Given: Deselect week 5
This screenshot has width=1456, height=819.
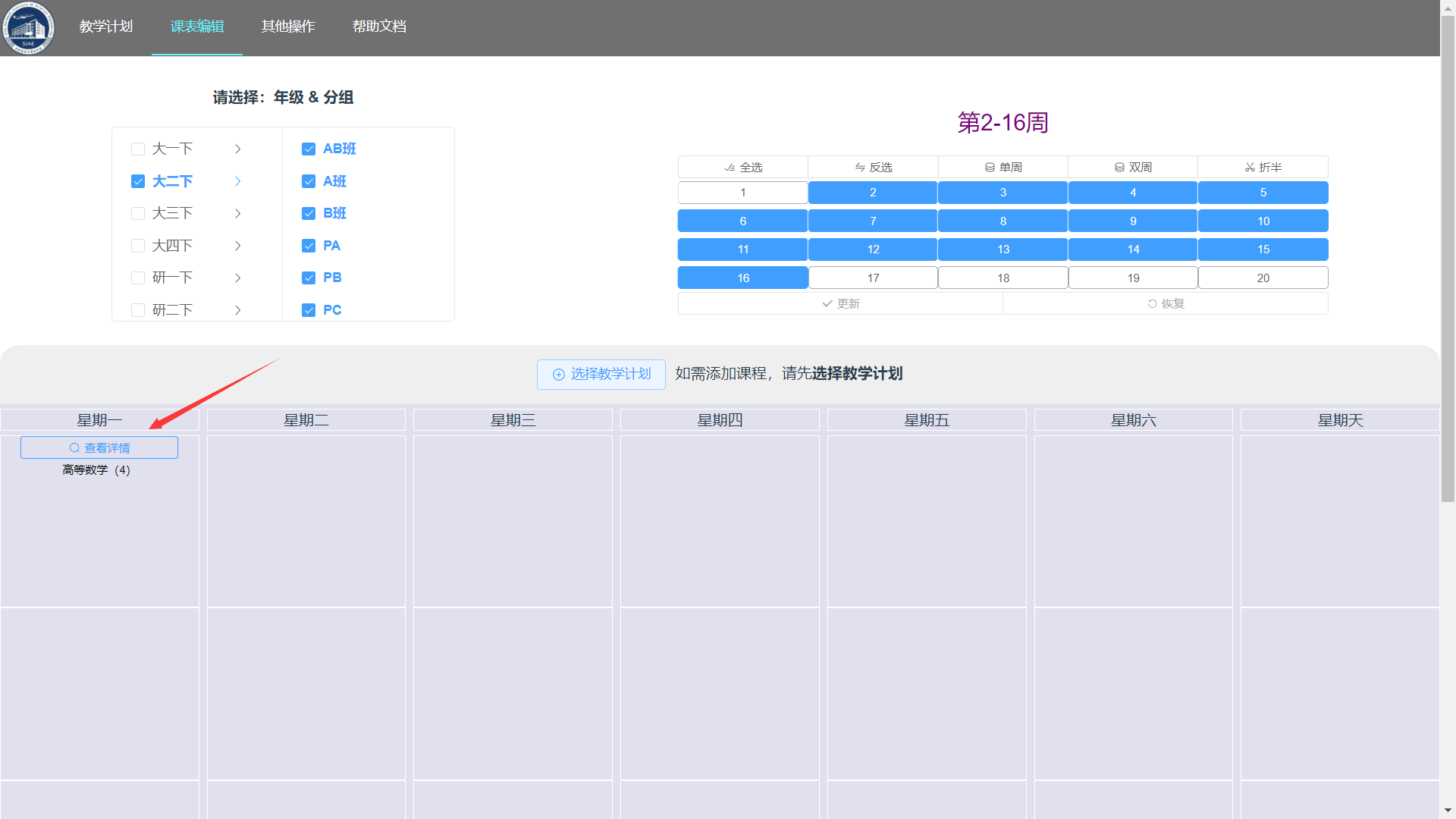Looking at the screenshot, I should (x=1263, y=193).
